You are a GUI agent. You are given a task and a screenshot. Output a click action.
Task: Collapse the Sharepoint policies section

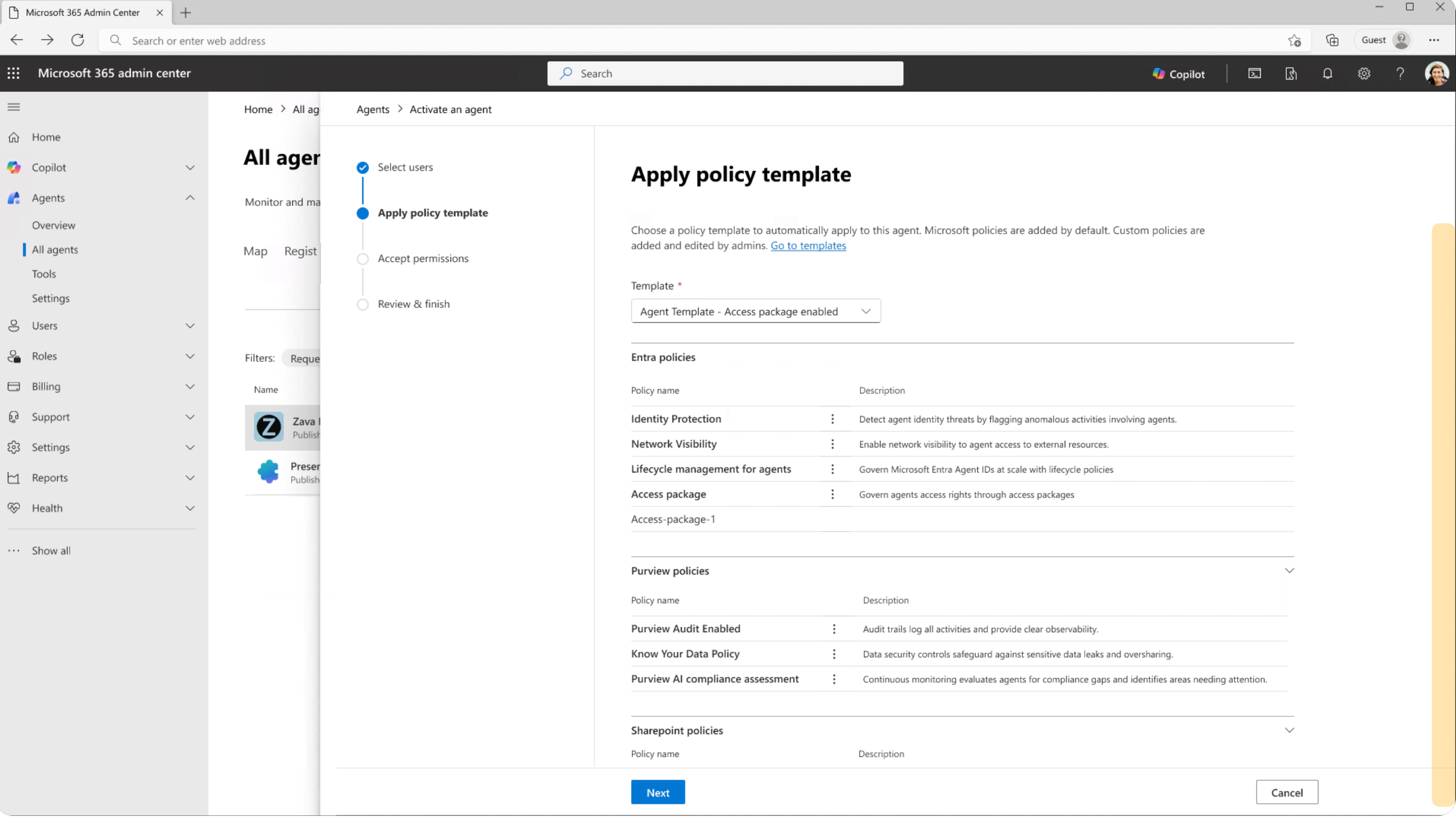[1289, 731]
